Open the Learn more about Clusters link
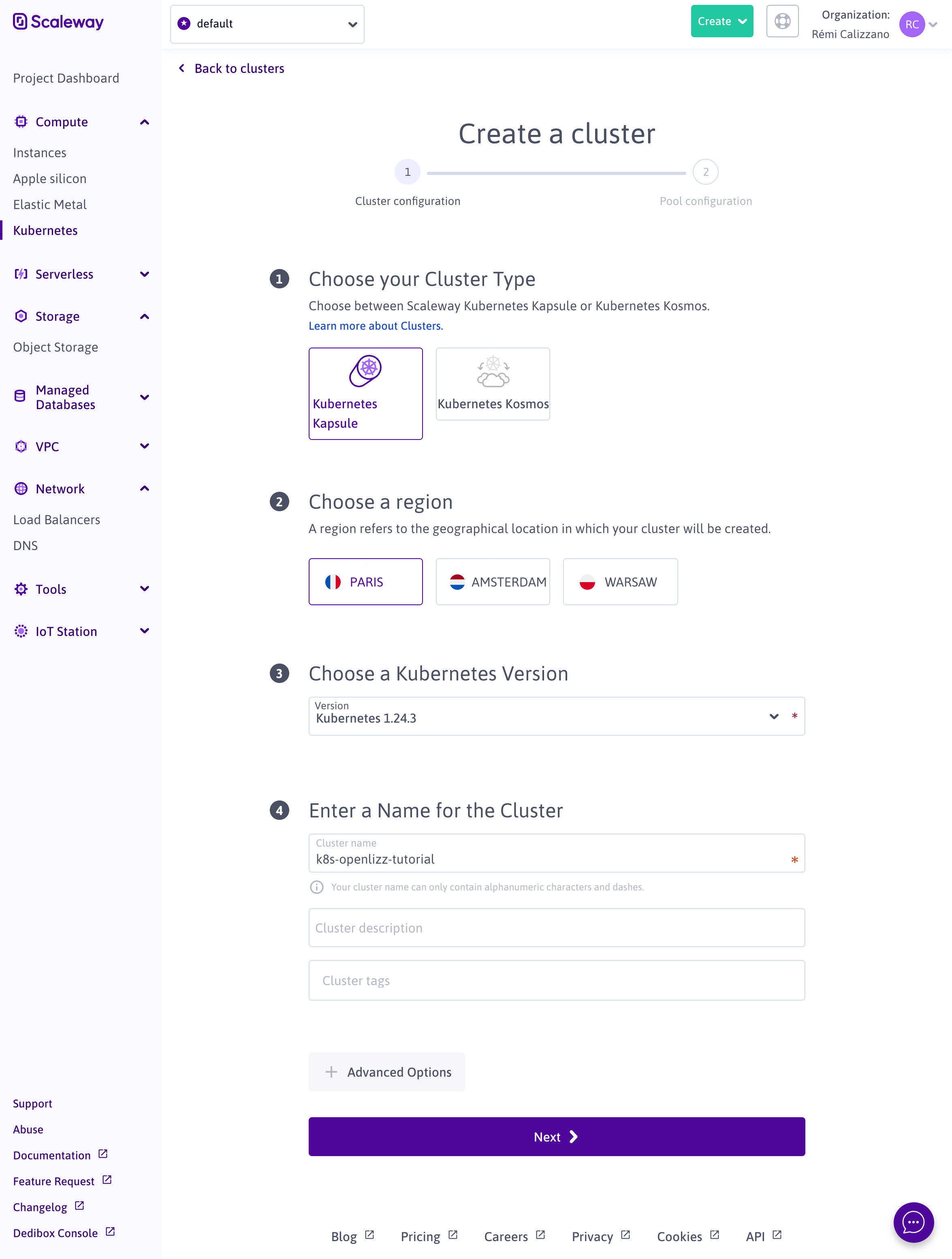The image size is (952, 1259). (376, 326)
